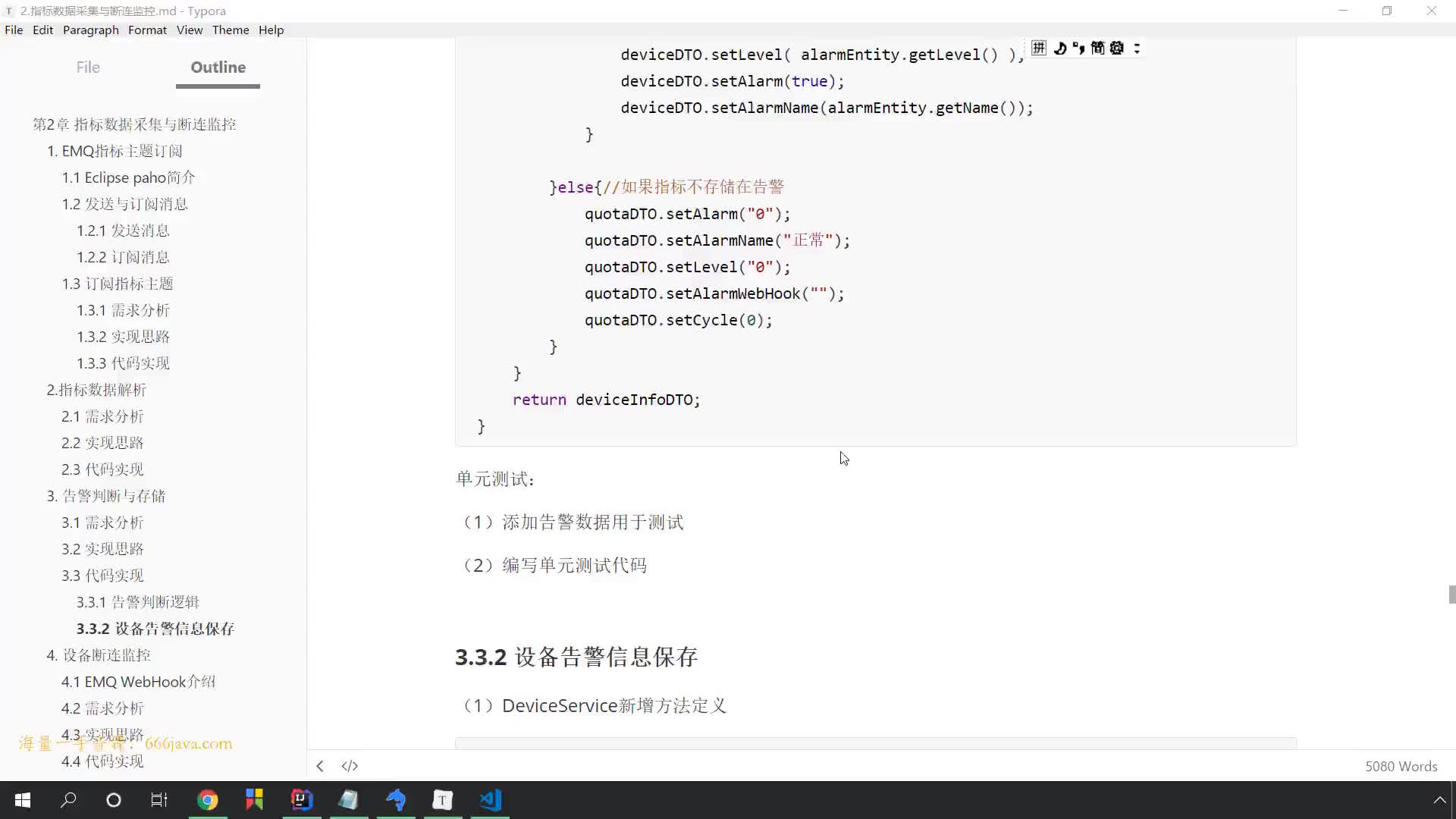Screen dimensions: 1456x819
Task: Open the Windows Start menu
Action: click(23, 800)
